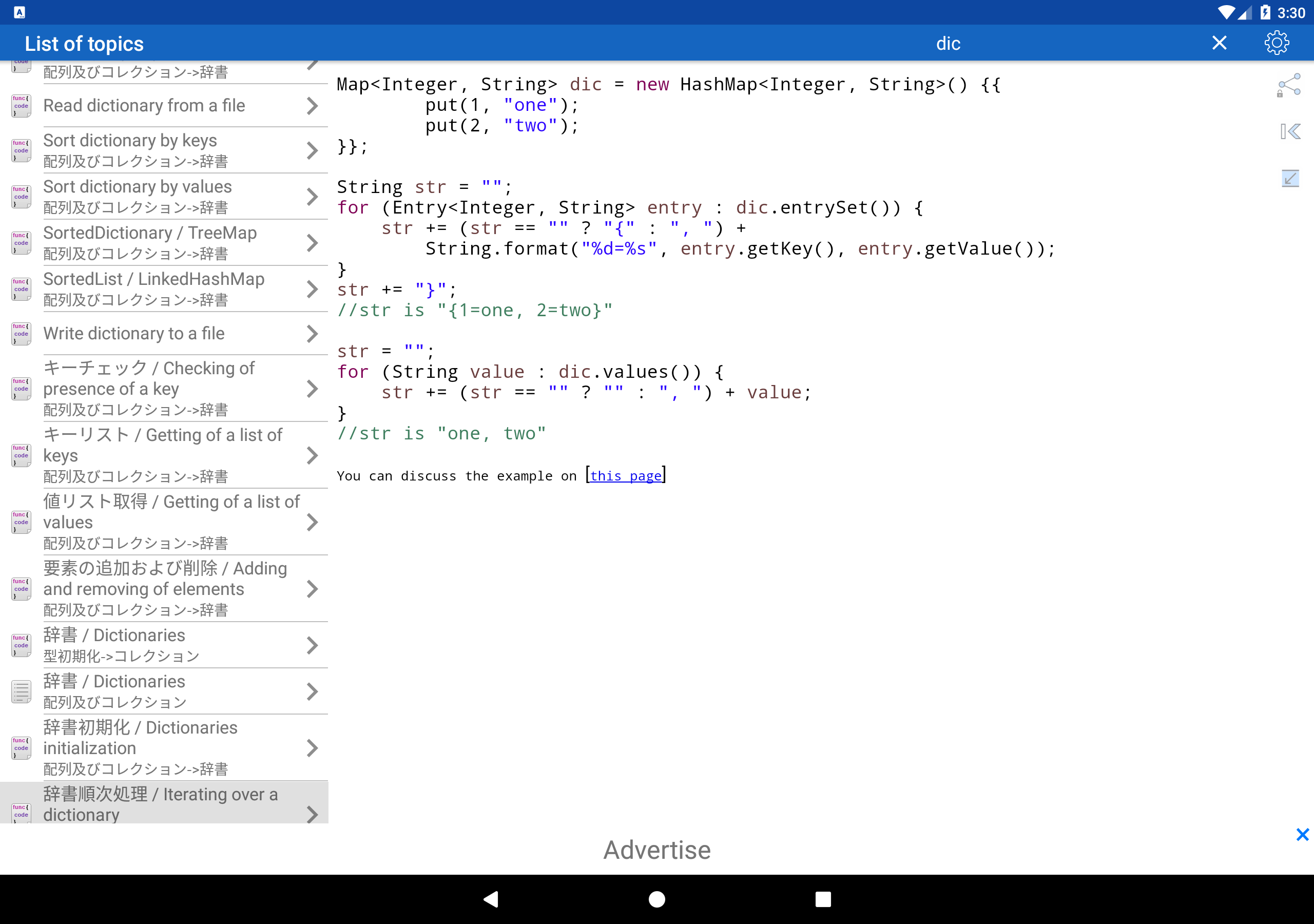Tap chevron next to Getting of a list of keys
The height and width of the screenshot is (924, 1314).
[312, 456]
